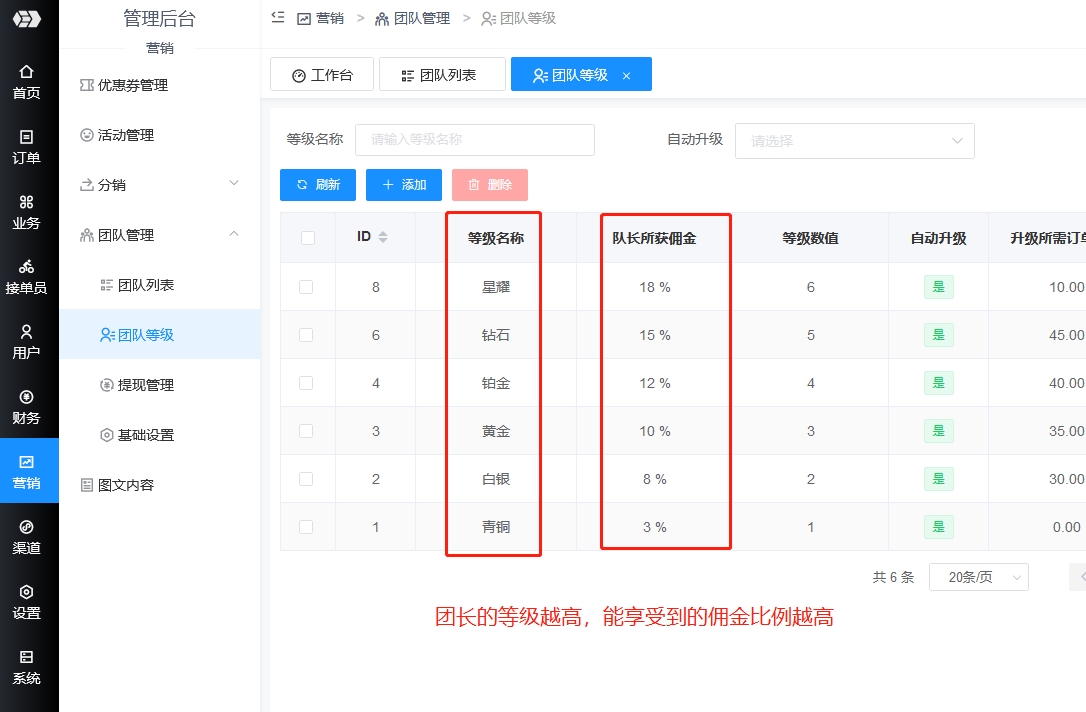Click the 刷新 refresh button
The image size is (1086, 712).
point(318,185)
